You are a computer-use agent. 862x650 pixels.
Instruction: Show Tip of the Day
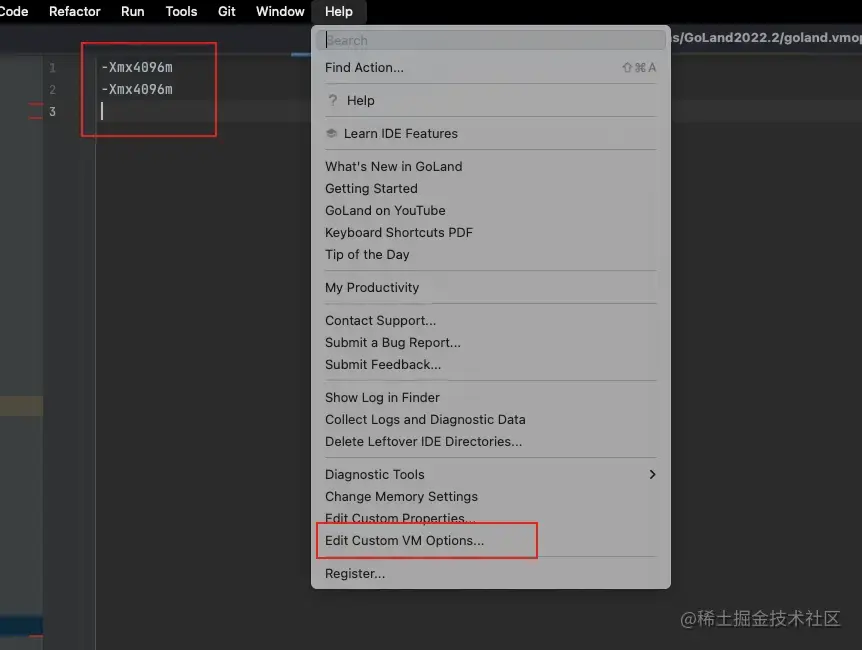pyautogui.click(x=490, y=255)
